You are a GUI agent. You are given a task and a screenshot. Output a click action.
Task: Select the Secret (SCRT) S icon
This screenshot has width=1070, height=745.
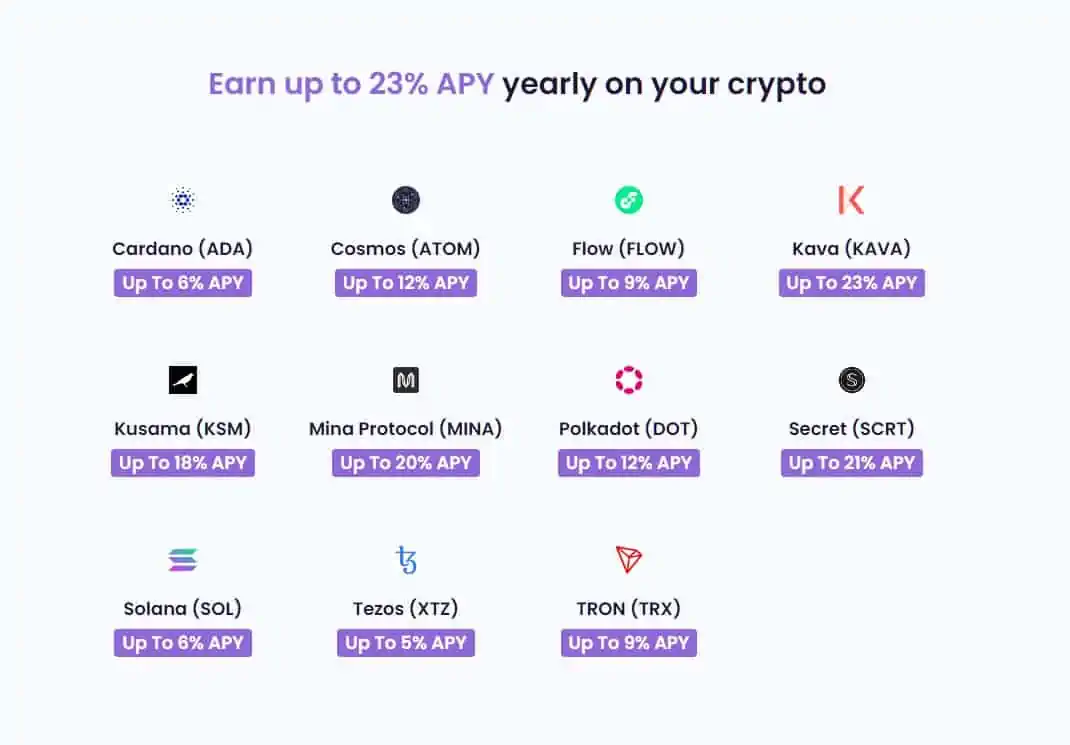[852, 380]
